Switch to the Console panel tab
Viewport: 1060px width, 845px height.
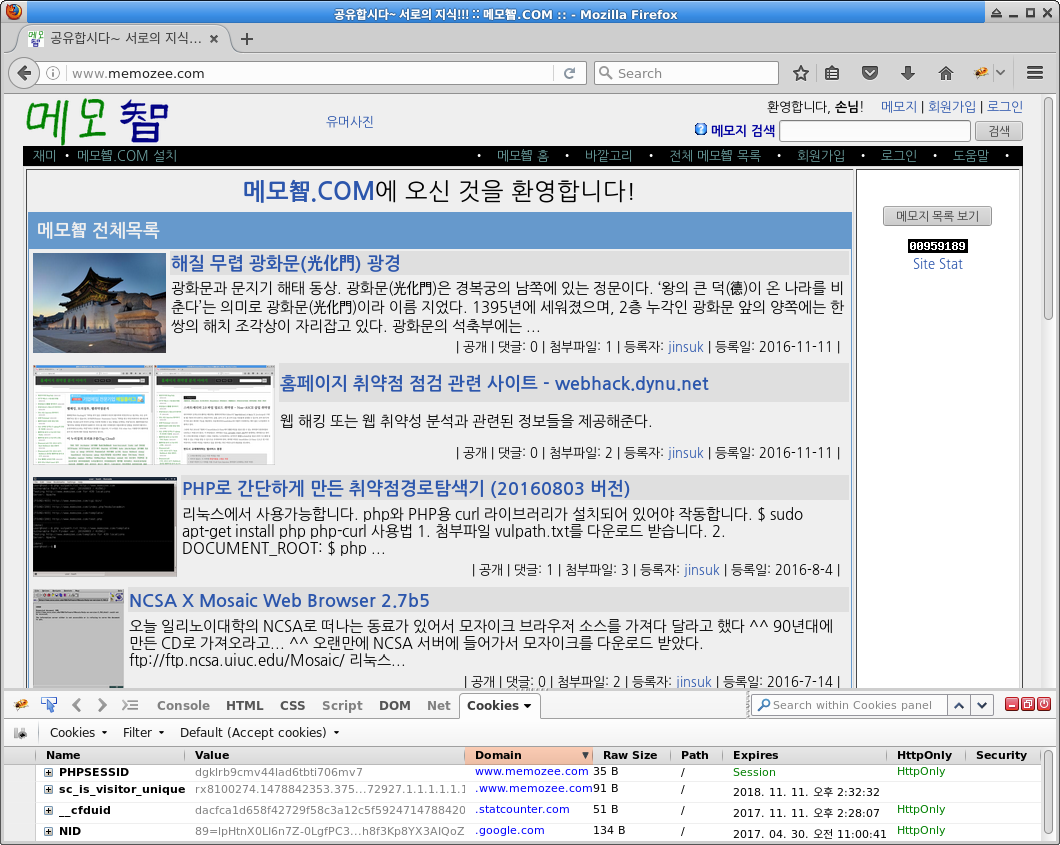coord(183,705)
